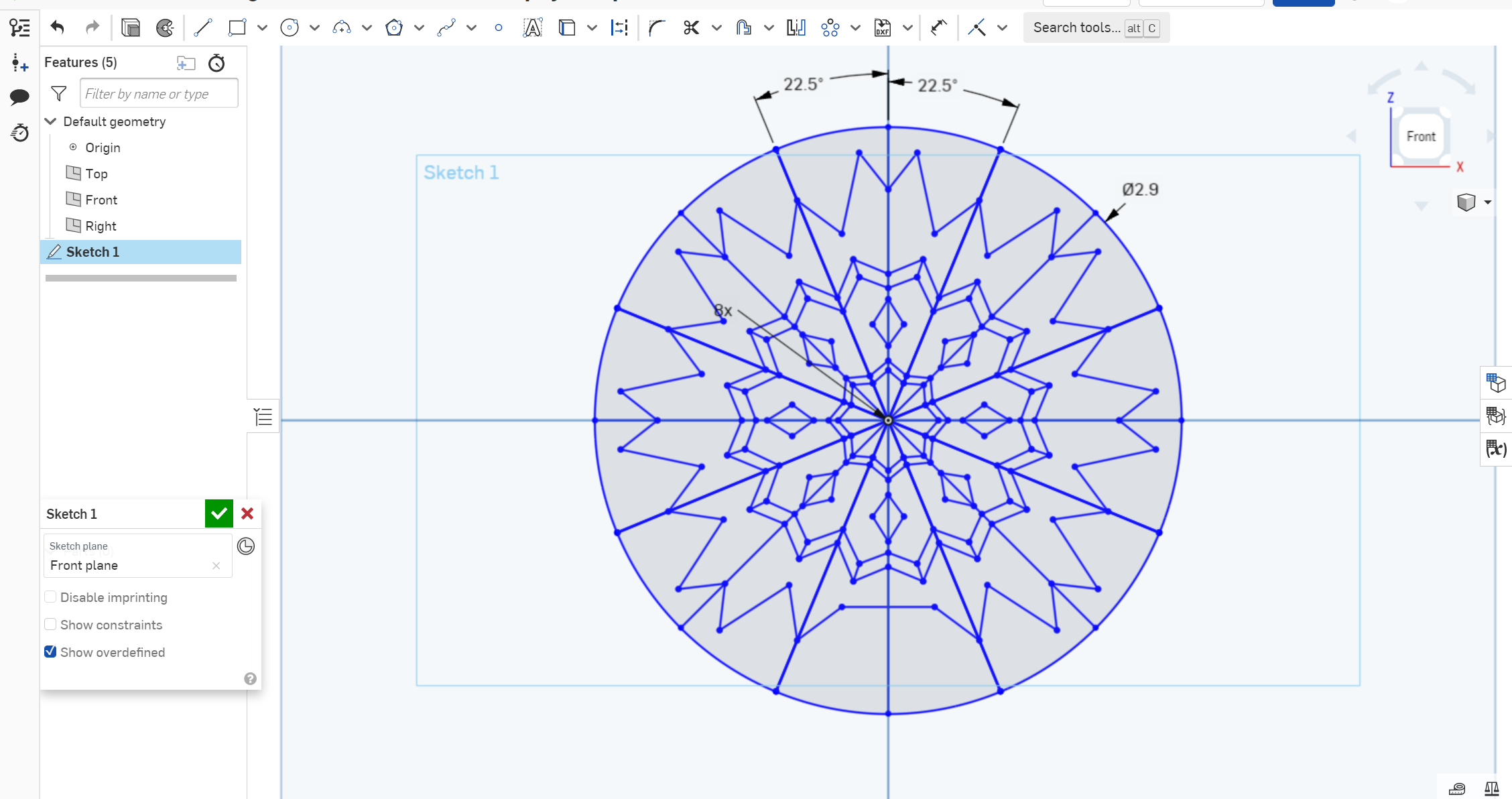Toggle the Disable imprinting checkbox
The image size is (1512, 799).
point(50,597)
